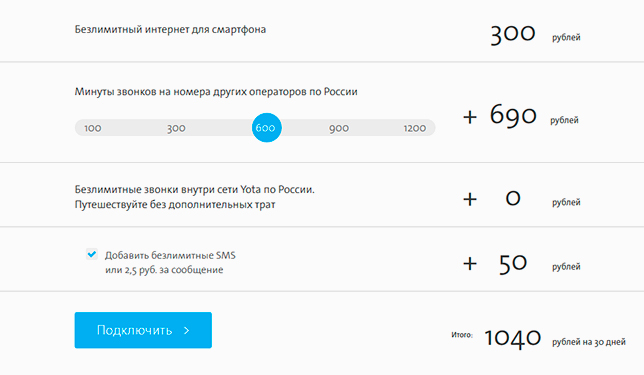644x375 pixels.
Task: Select 300 minutes on the slider
Action: pyautogui.click(x=176, y=128)
